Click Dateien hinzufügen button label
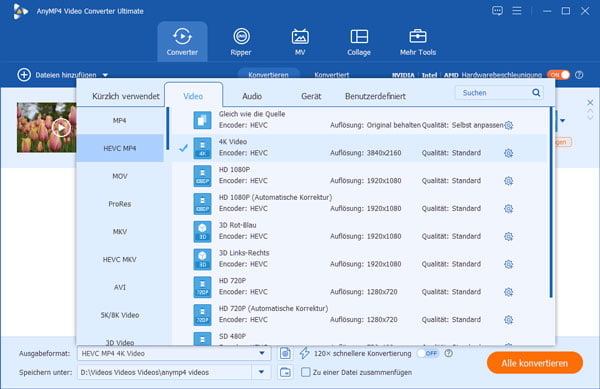 click(x=66, y=75)
